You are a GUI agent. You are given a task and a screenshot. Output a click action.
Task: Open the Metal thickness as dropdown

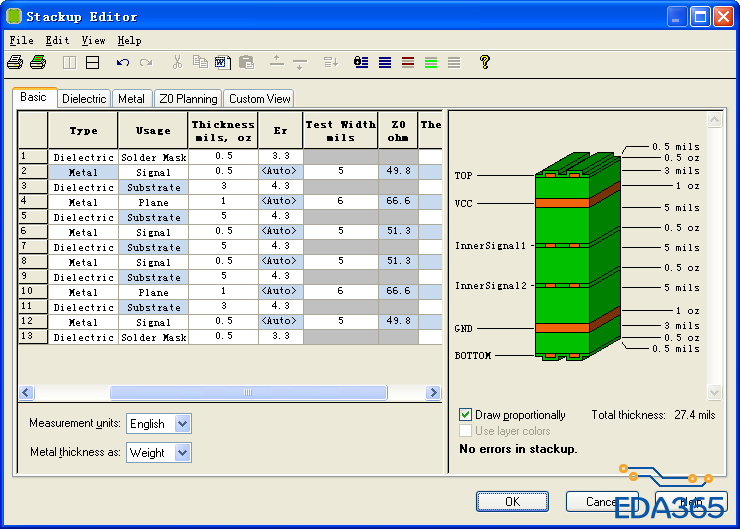pyautogui.click(x=181, y=453)
